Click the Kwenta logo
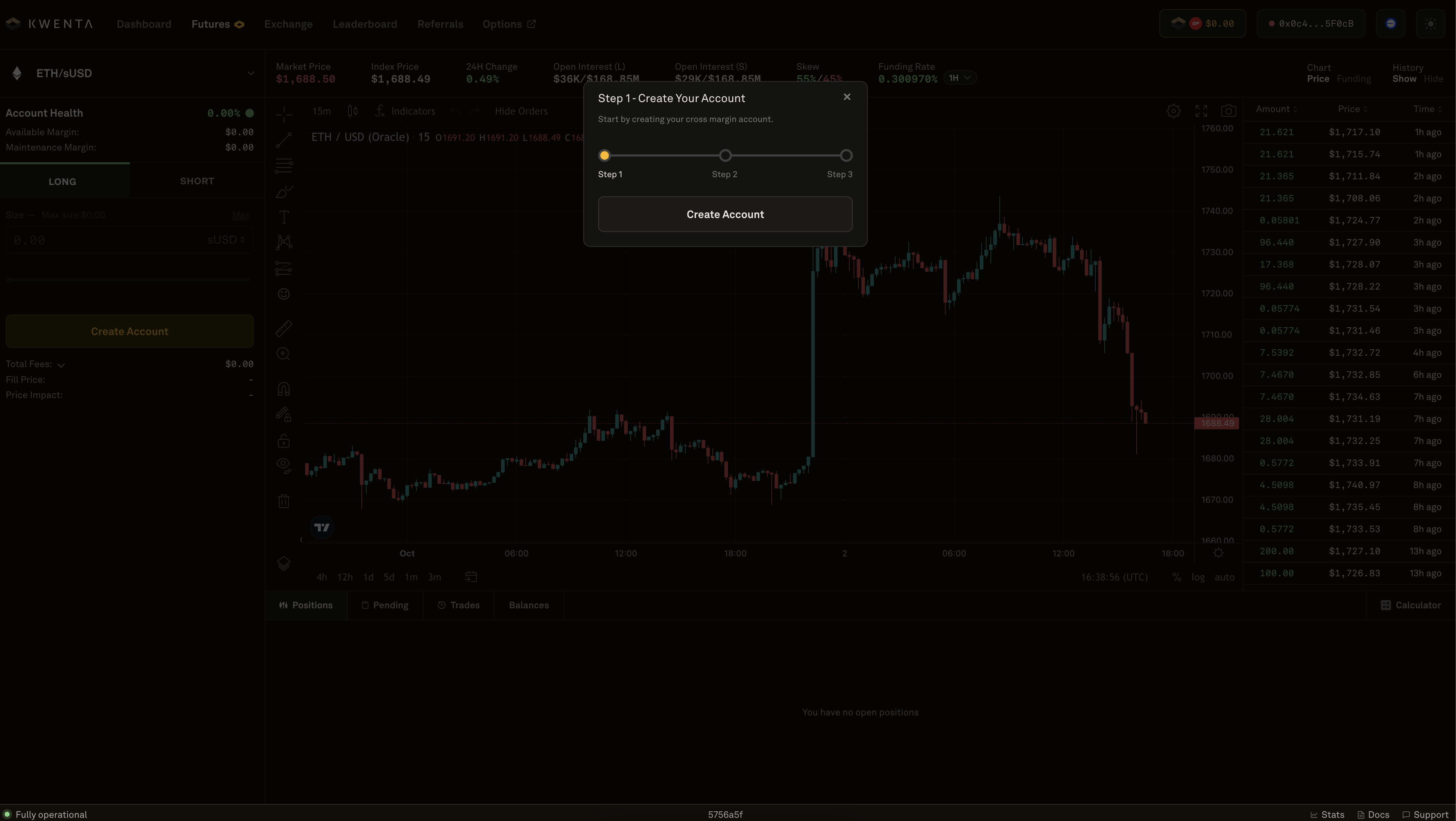This screenshot has width=1456, height=821. pyautogui.click(x=49, y=24)
